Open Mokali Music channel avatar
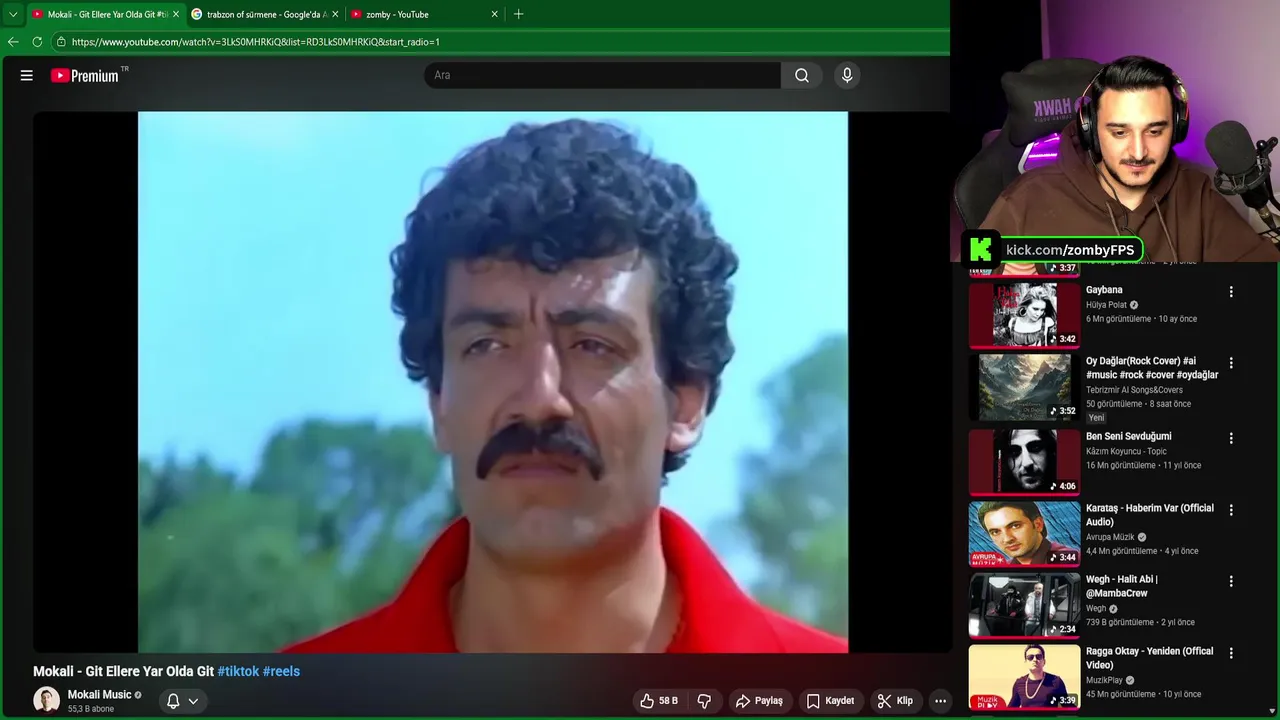The width and height of the screenshot is (1280, 720). tap(47, 700)
